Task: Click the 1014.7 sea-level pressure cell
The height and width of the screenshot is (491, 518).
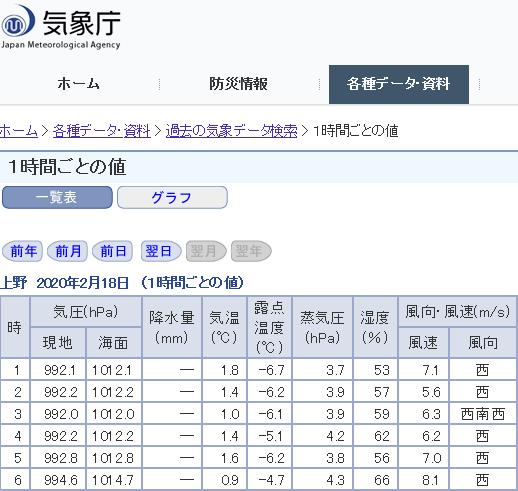Action: click(x=114, y=480)
